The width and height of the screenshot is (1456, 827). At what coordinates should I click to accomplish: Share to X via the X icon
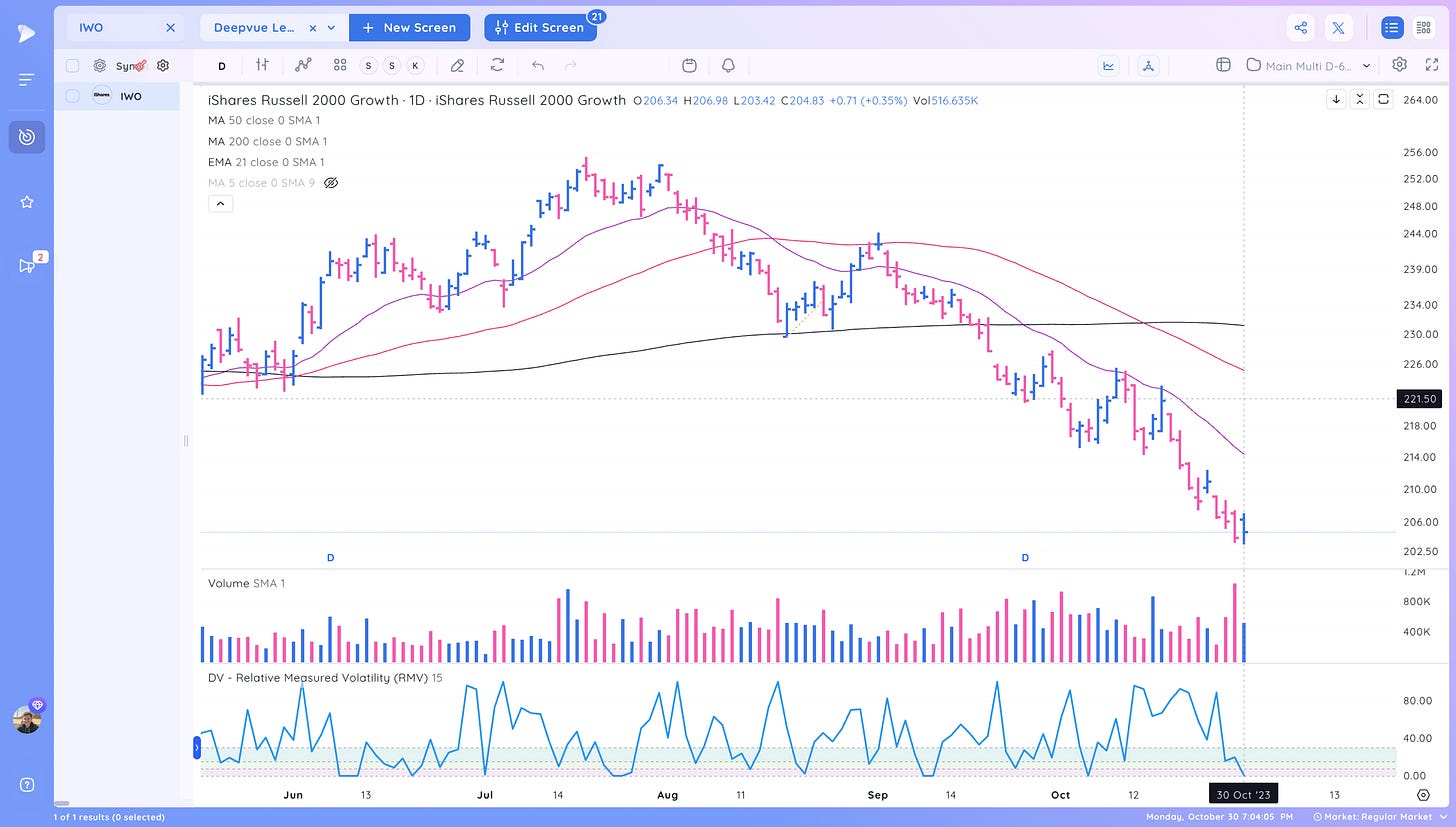[1339, 28]
